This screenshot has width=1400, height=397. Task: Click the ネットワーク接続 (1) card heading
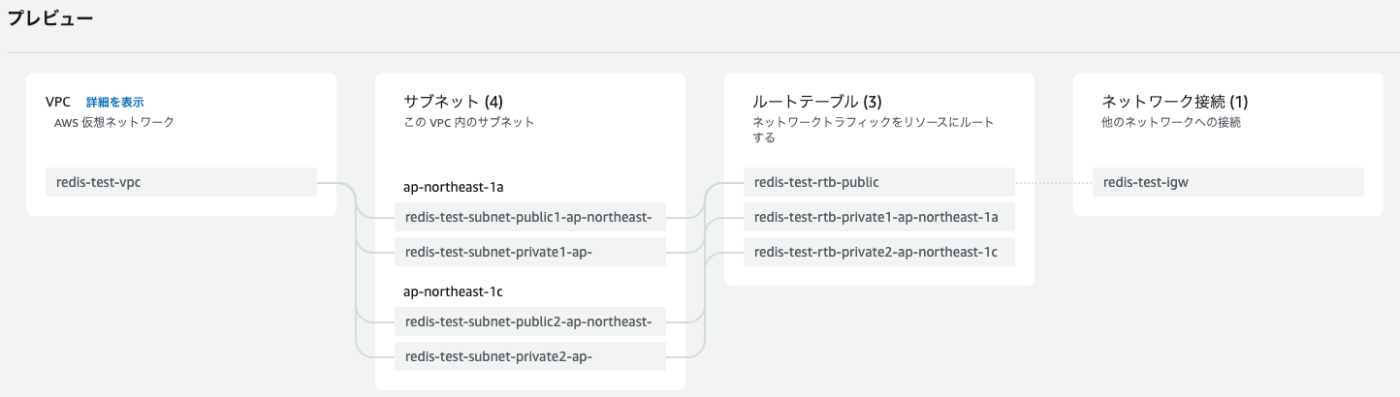click(1174, 101)
